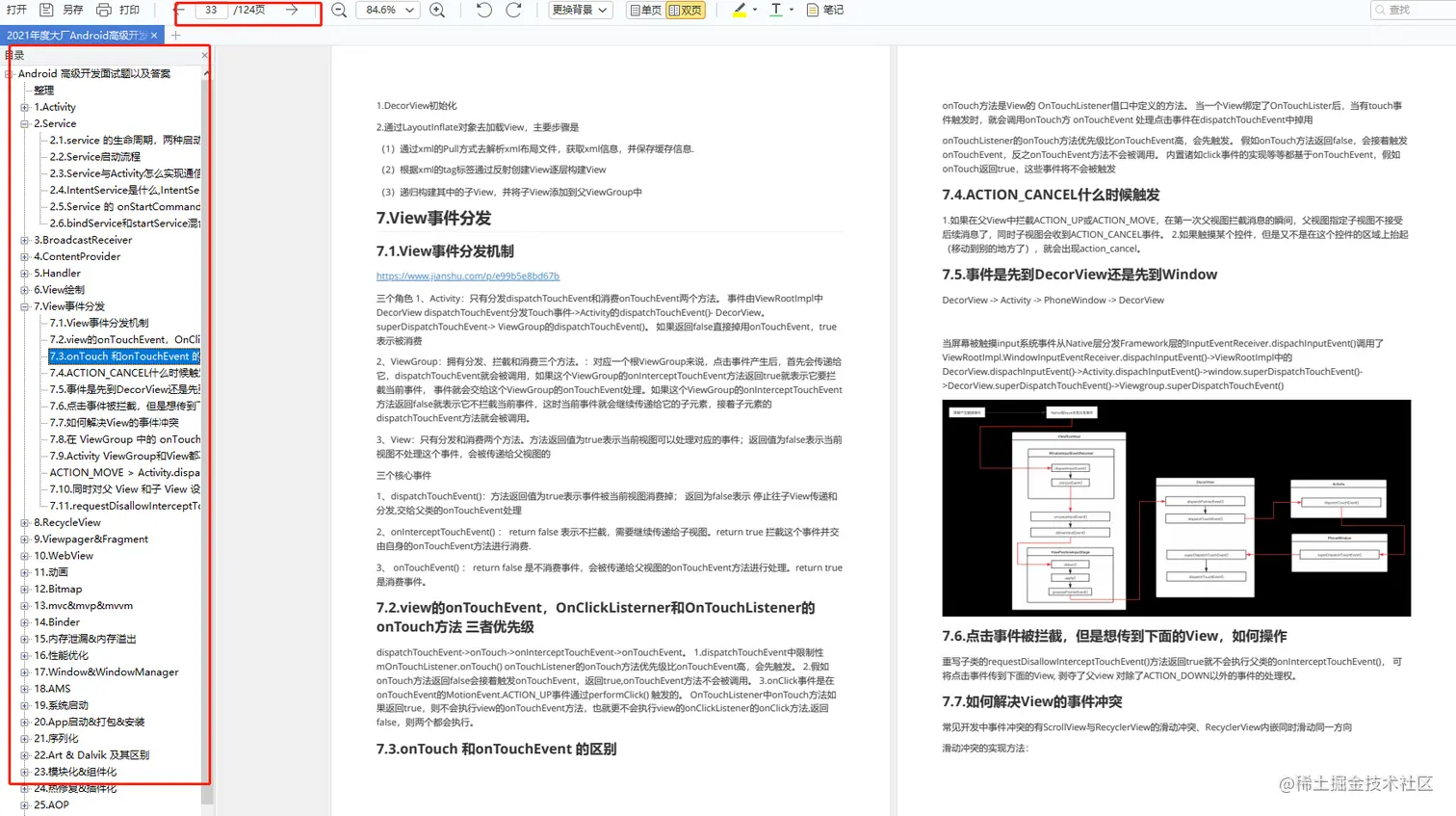Go to the next page with the right arrow
1456x816 pixels.
tap(292, 10)
